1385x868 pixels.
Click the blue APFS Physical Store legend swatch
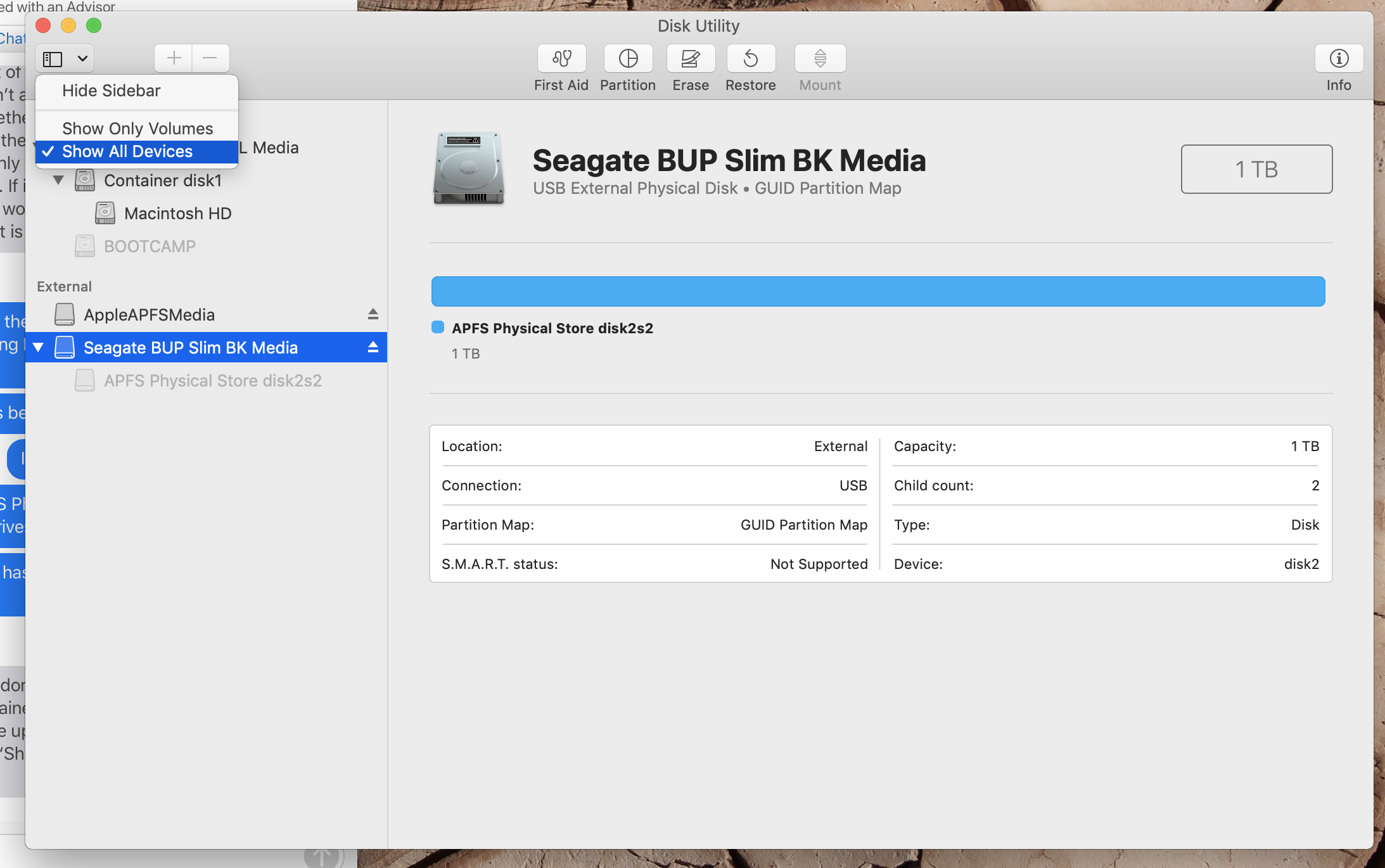(438, 328)
